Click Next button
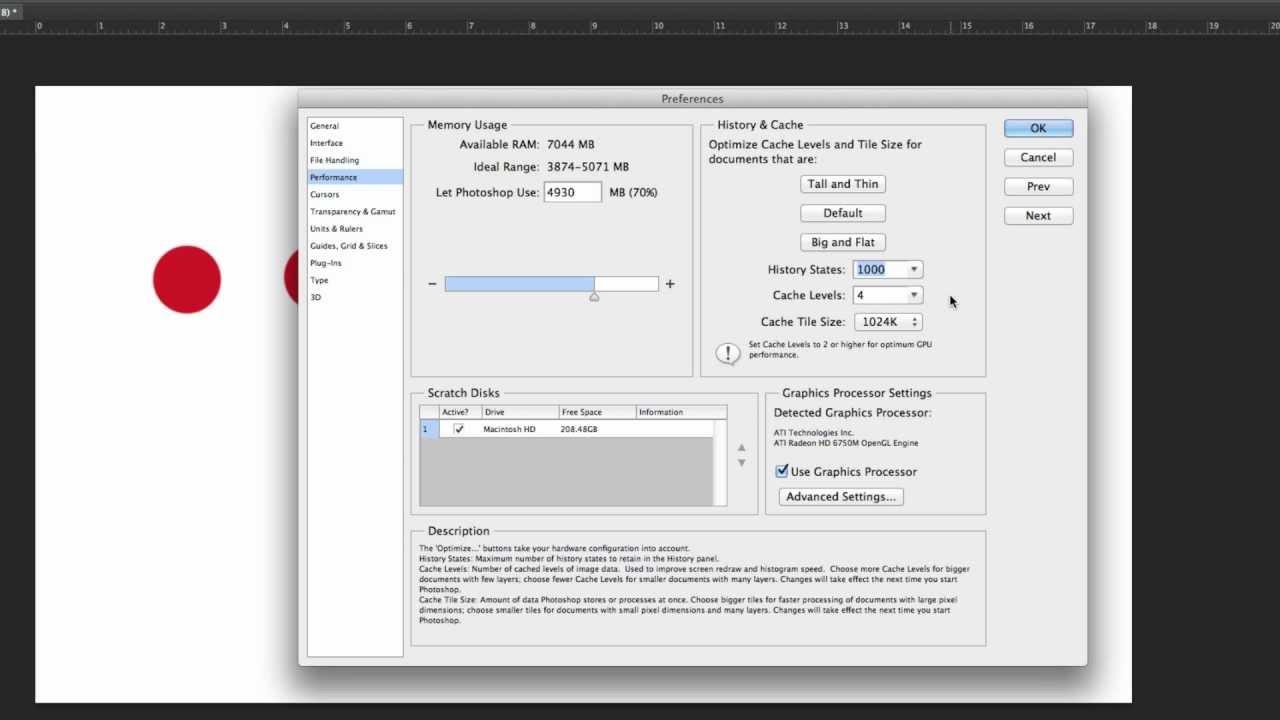Screen dimensions: 1280x720 click(1038, 215)
